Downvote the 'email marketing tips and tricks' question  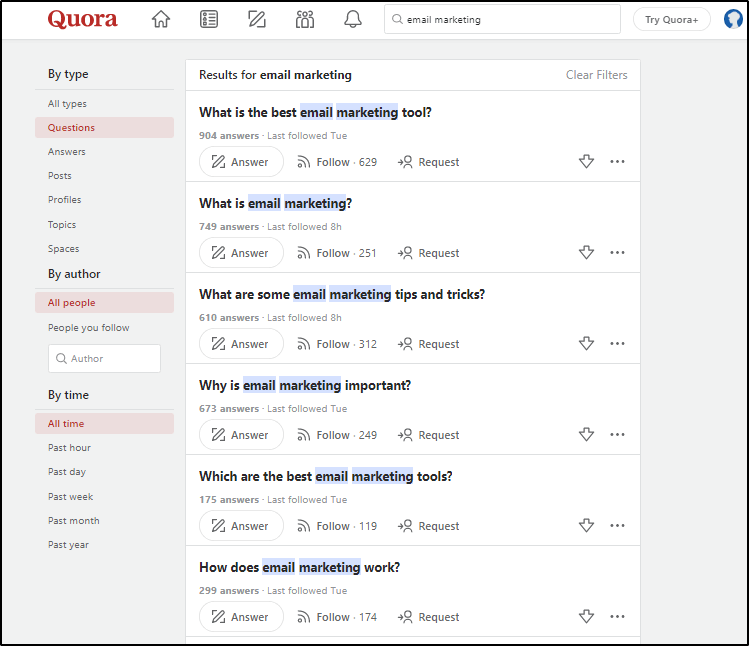(x=586, y=344)
